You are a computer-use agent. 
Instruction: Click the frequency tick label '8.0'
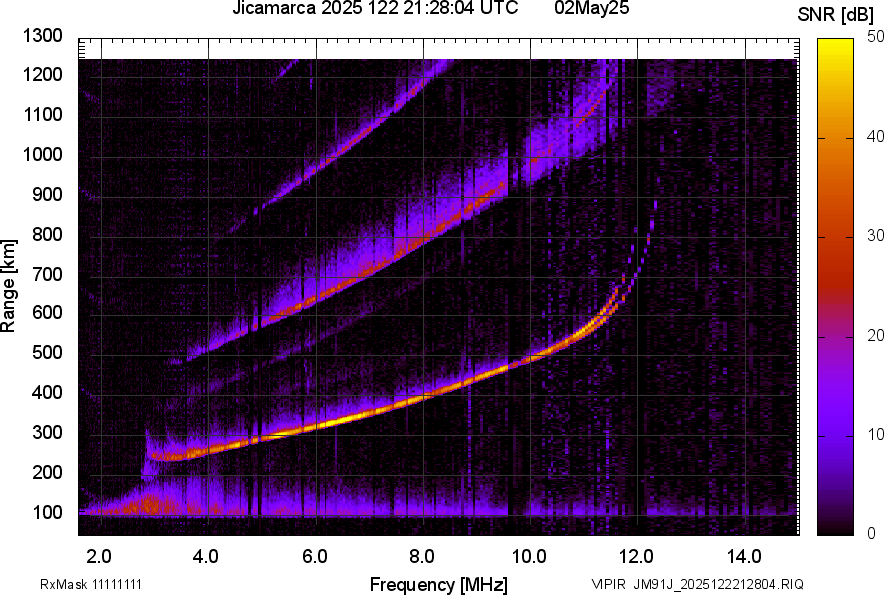[x=422, y=557]
